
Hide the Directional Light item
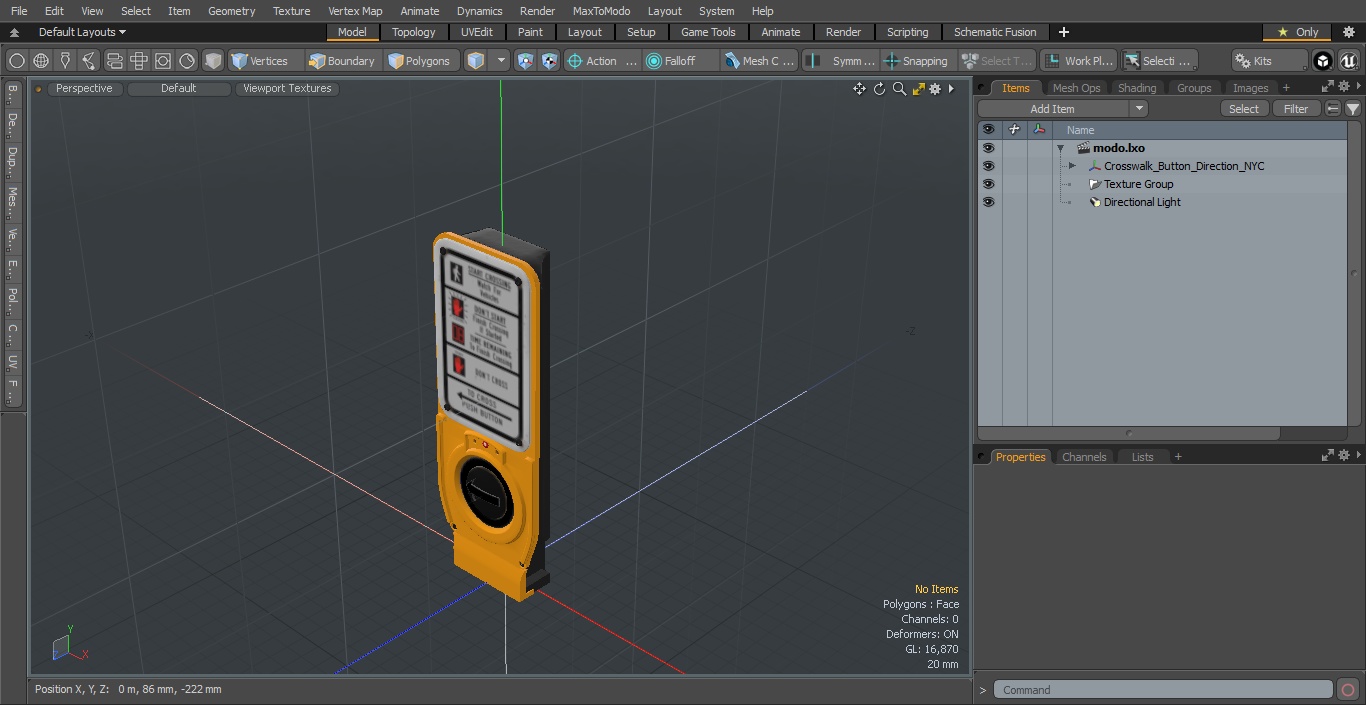click(x=988, y=202)
